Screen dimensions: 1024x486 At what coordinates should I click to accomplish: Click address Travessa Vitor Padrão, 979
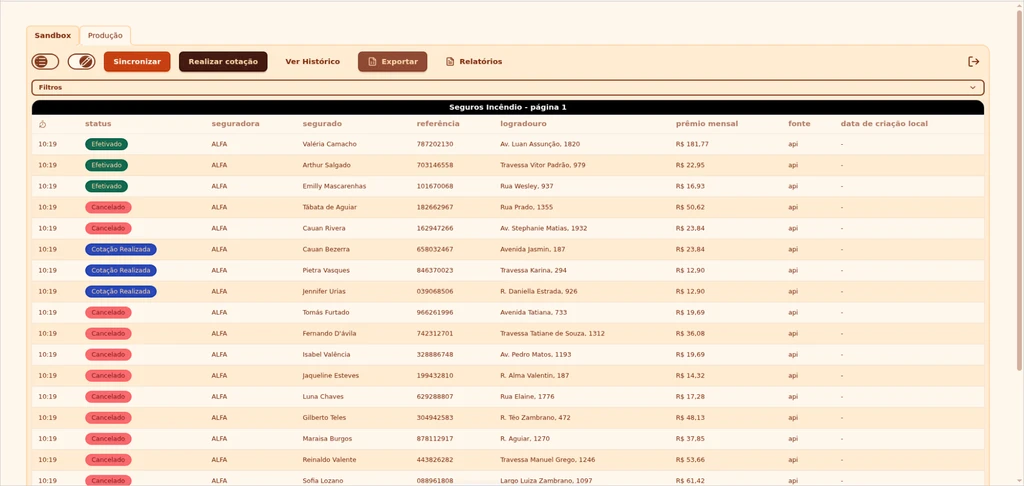(543, 165)
